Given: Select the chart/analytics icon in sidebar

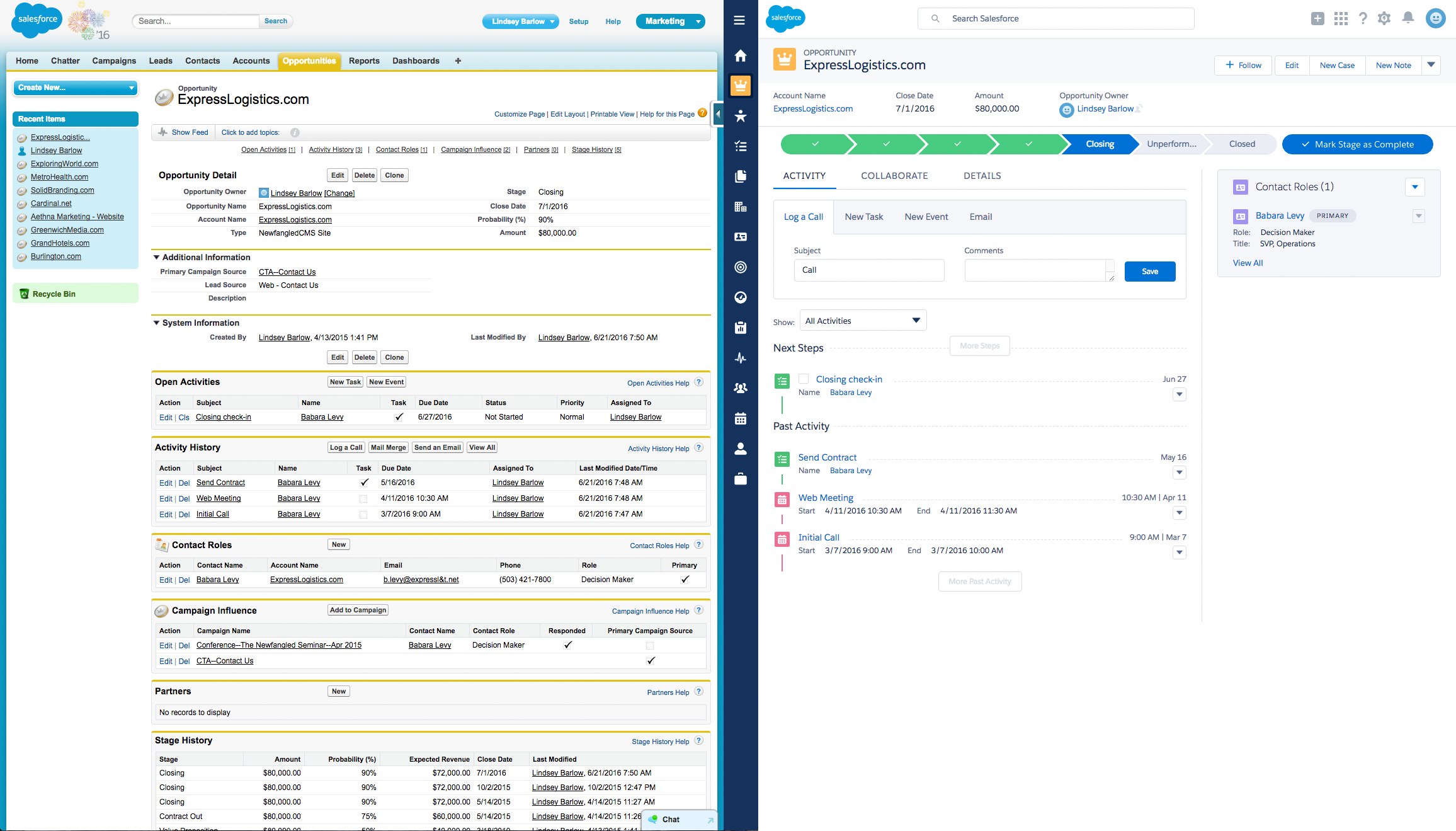Looking at the screenshot, I should tap(741, 328).
